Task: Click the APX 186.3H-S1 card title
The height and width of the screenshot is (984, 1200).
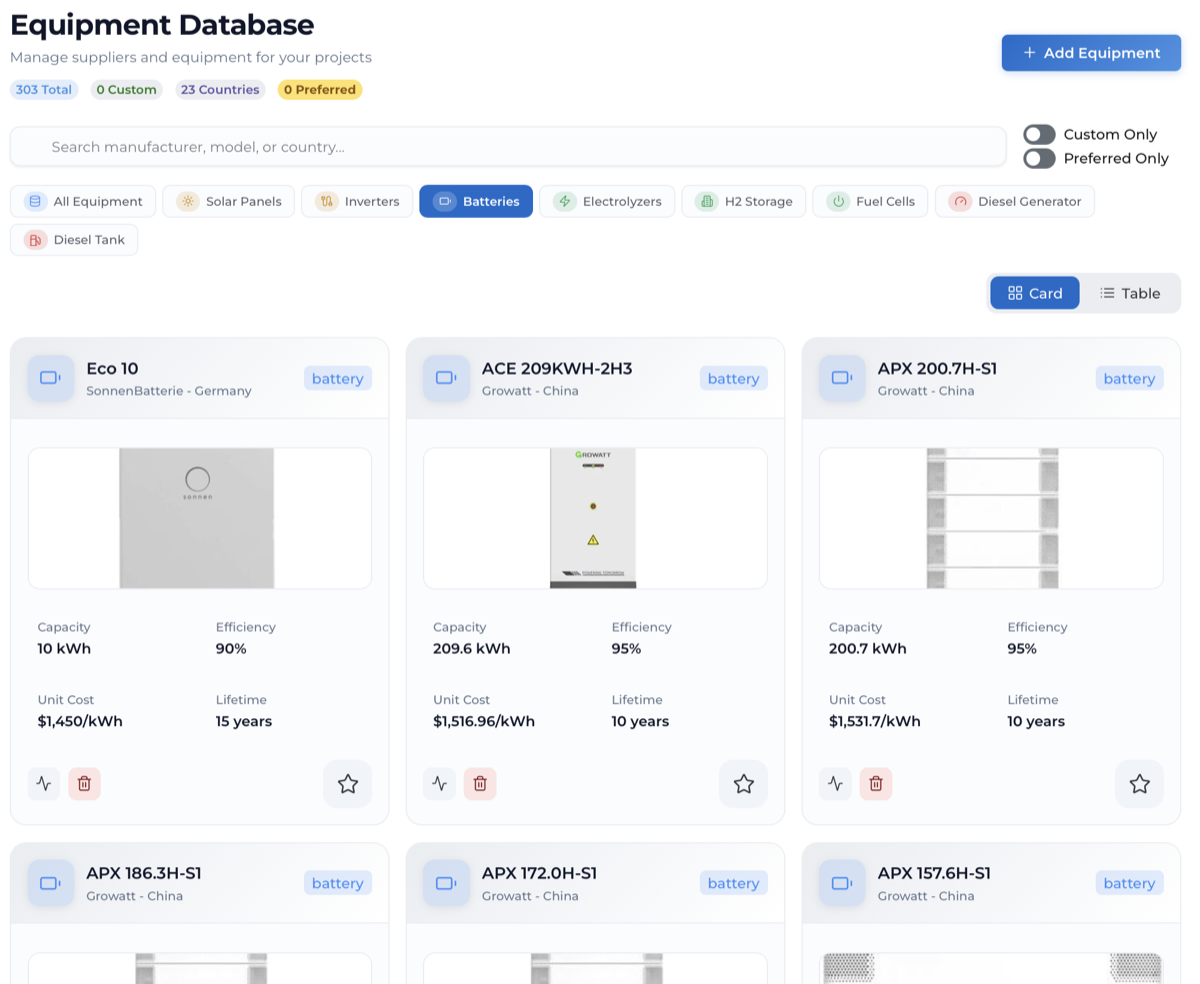Action: click(x=144, y=873)
